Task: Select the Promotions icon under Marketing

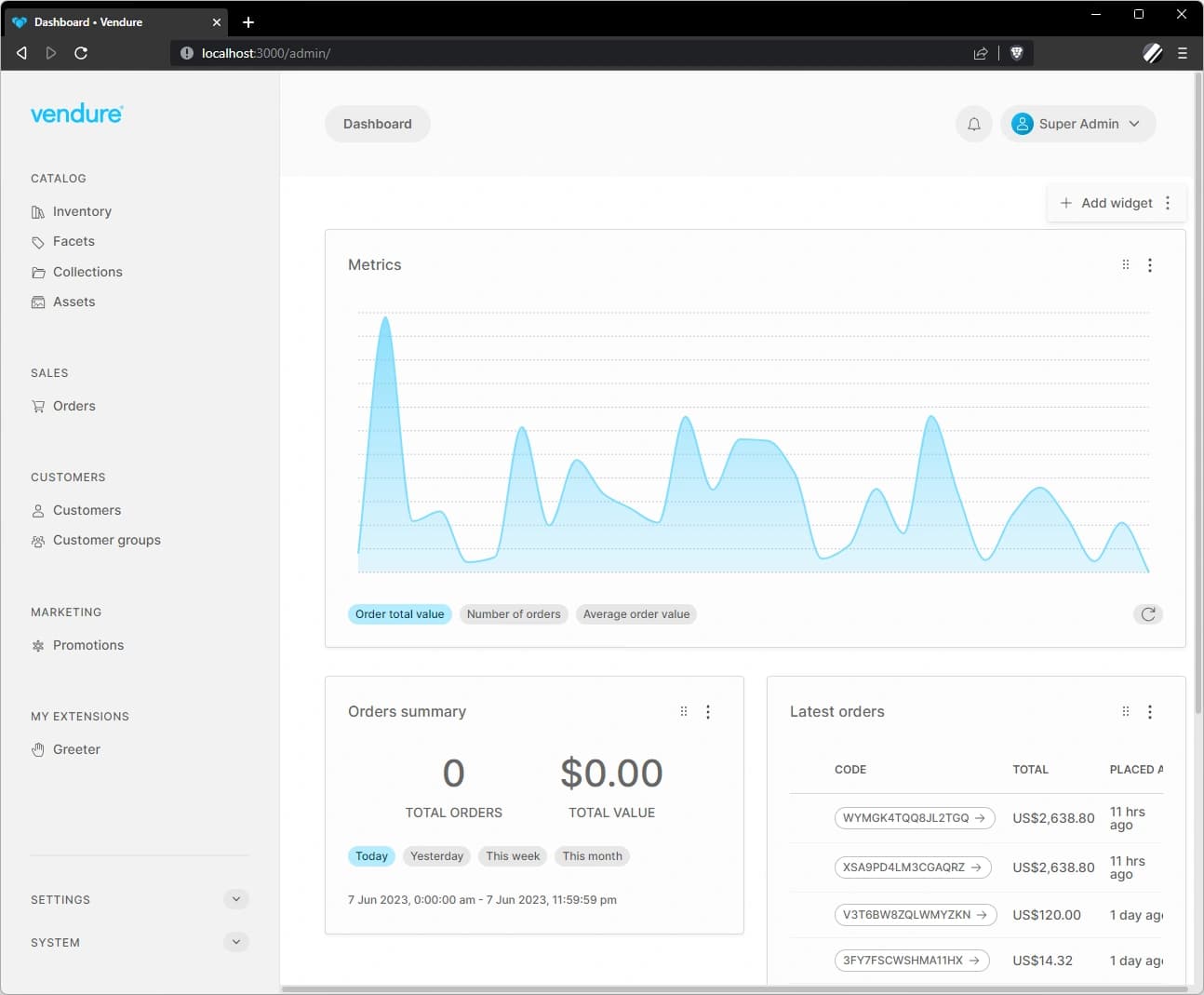Action: point(38,645)
